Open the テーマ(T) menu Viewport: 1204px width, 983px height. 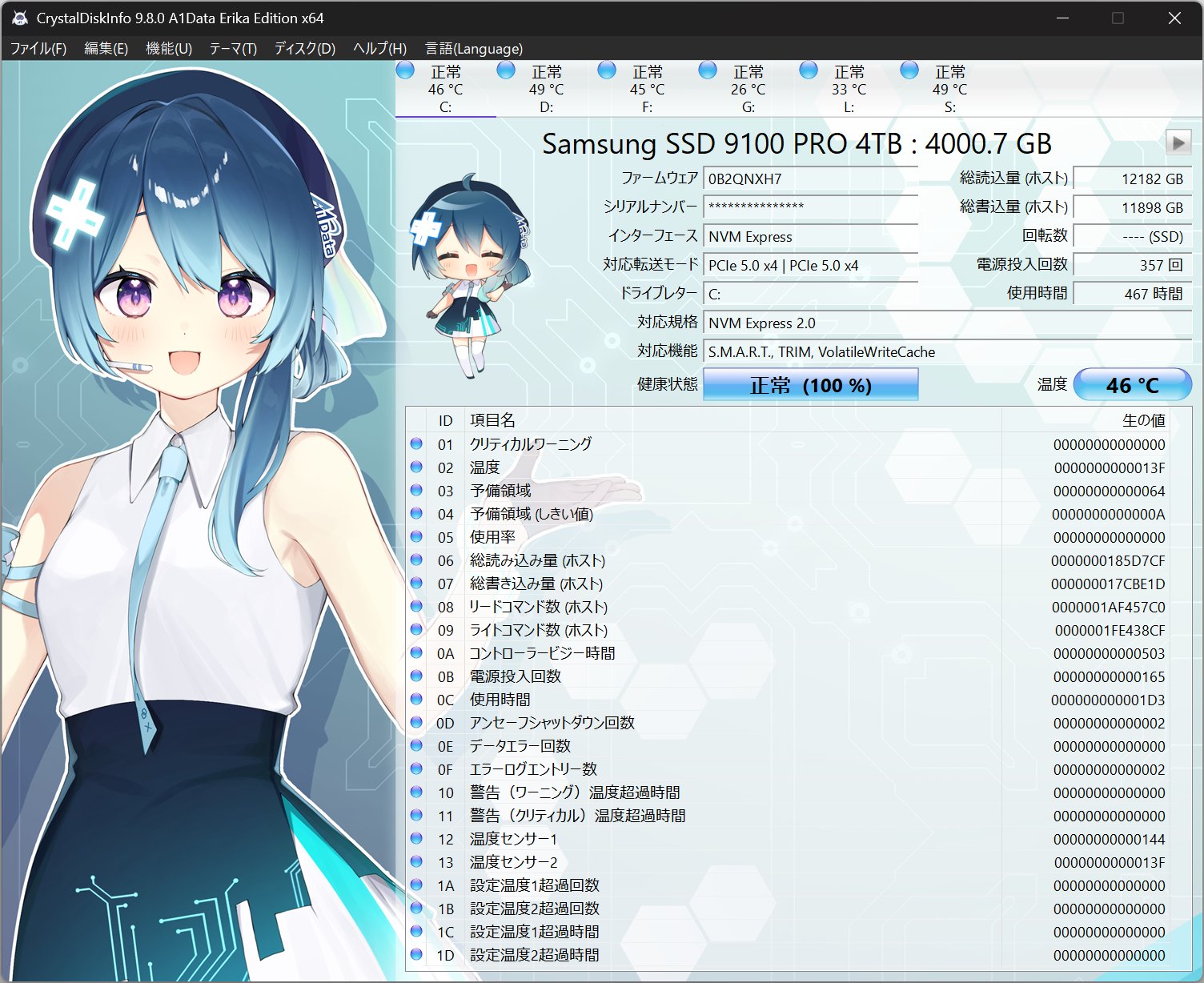pos(233,48)
